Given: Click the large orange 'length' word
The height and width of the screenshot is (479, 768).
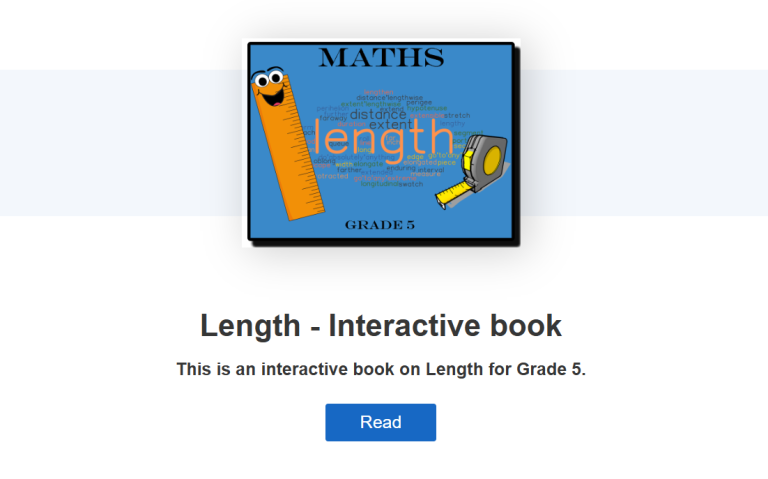Looking at the screenshot, I should [x=383, y=140].
